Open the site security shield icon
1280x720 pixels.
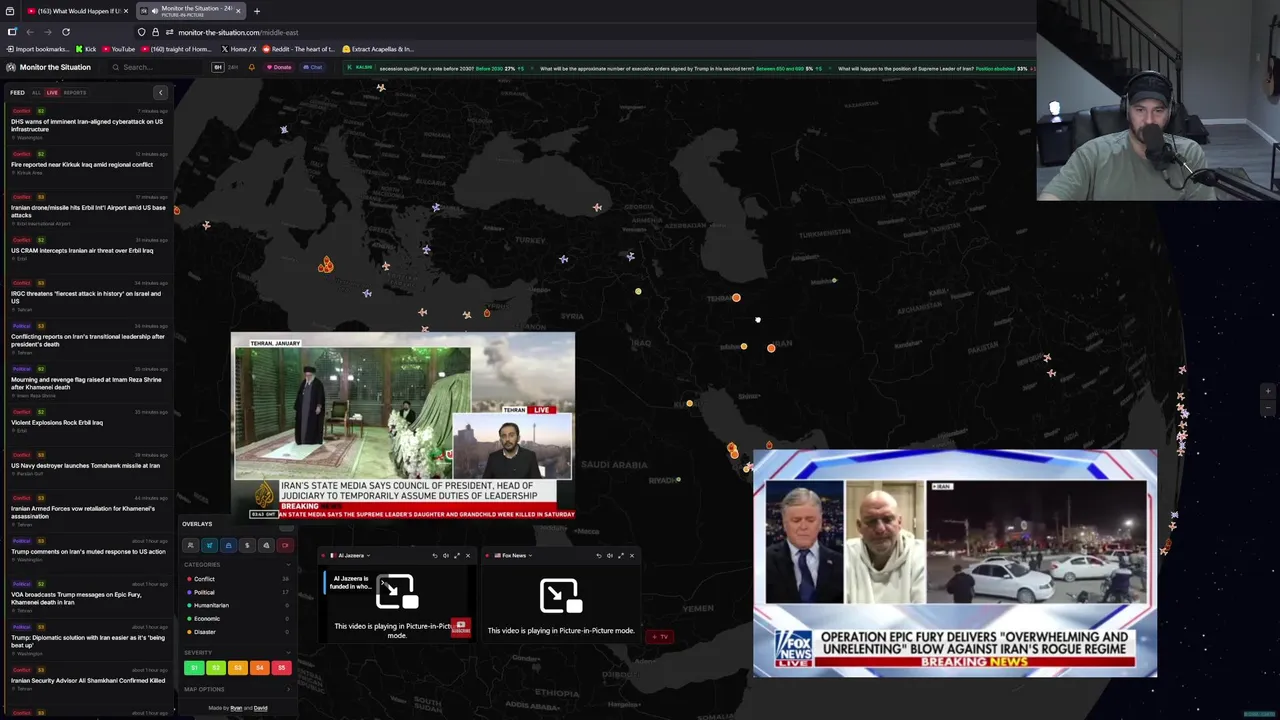141,32
